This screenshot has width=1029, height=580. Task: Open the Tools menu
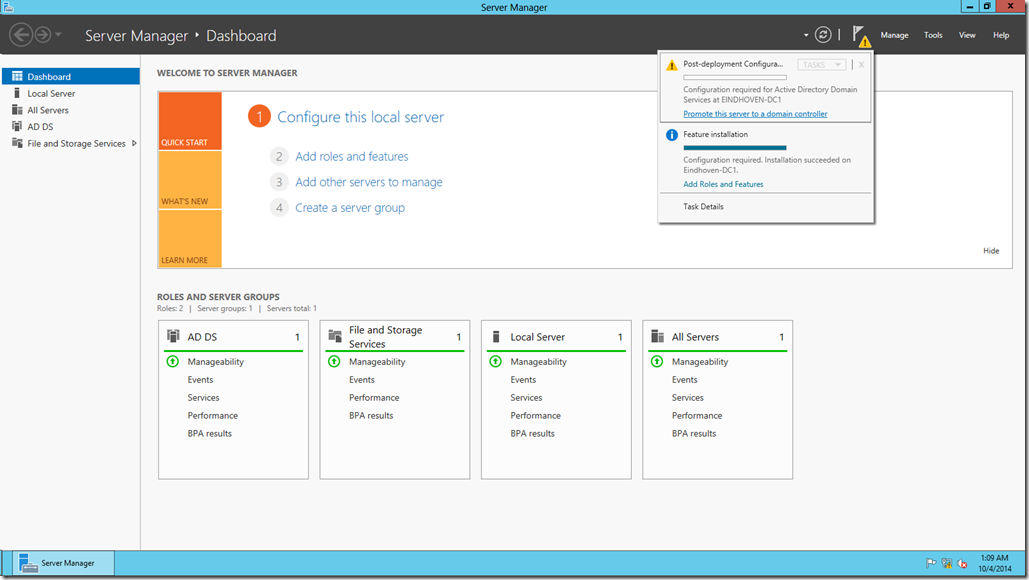tap(933, 35)
